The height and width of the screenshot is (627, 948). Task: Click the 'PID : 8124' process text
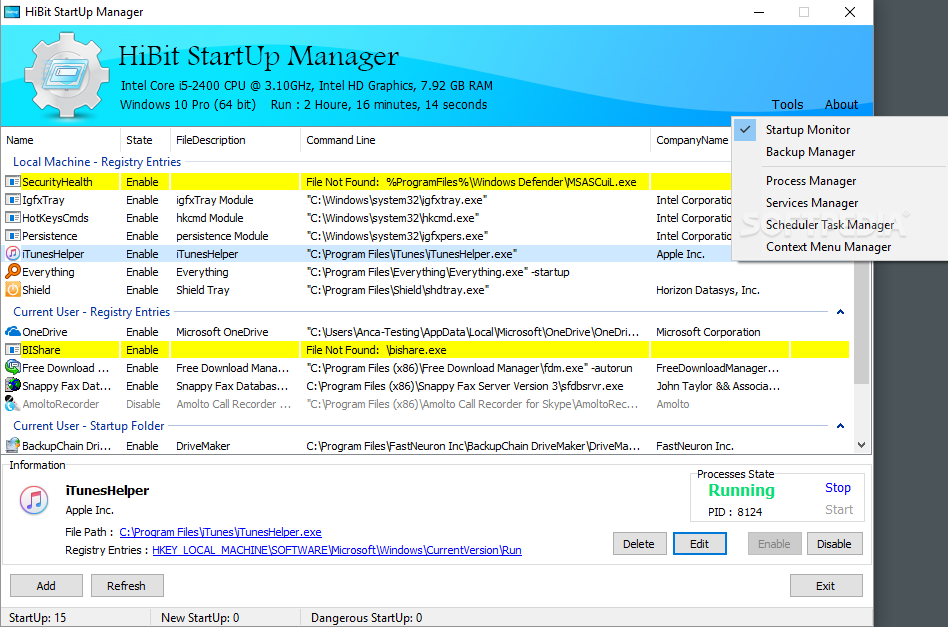735,512
